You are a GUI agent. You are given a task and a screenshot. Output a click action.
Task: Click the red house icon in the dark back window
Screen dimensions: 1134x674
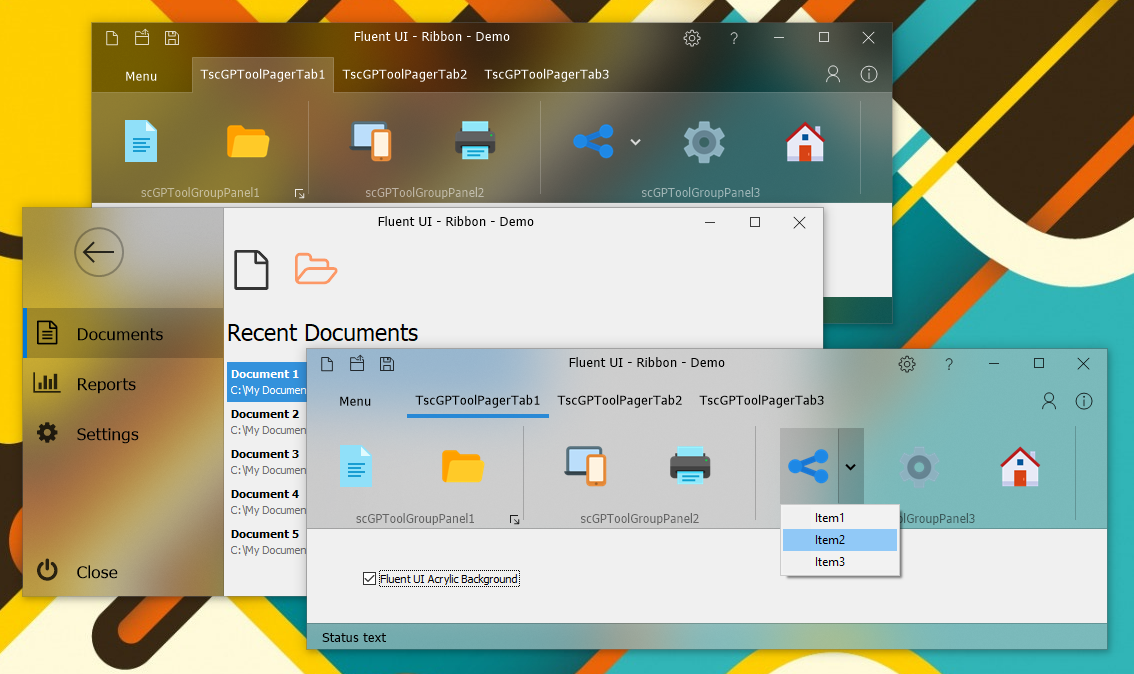pos(805,141)
